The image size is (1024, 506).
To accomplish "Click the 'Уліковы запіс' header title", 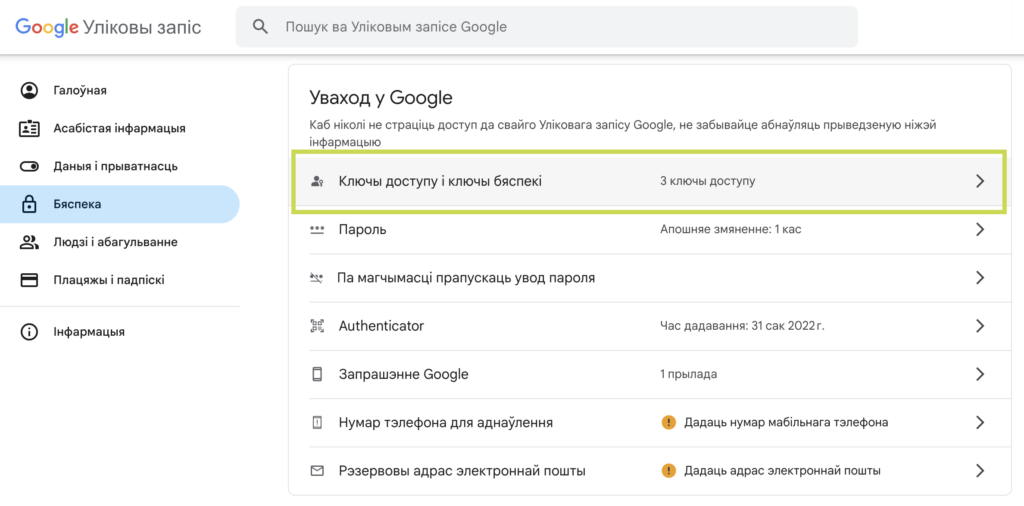I will 143,27.
